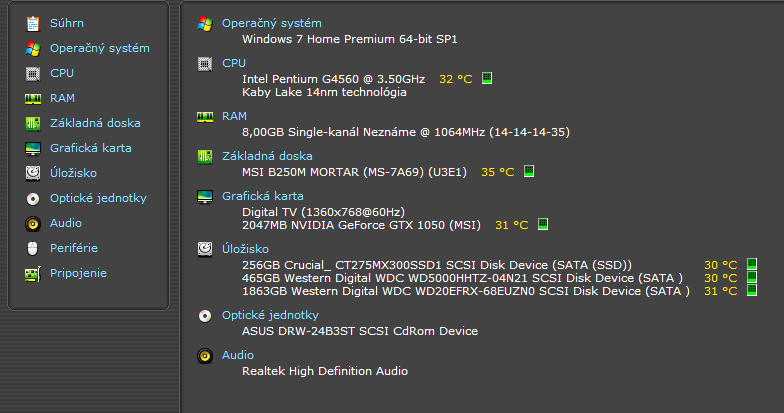Switch to the Súhrn sidebar section
This screenshot has height=413, width=784.
click(65, 23)
